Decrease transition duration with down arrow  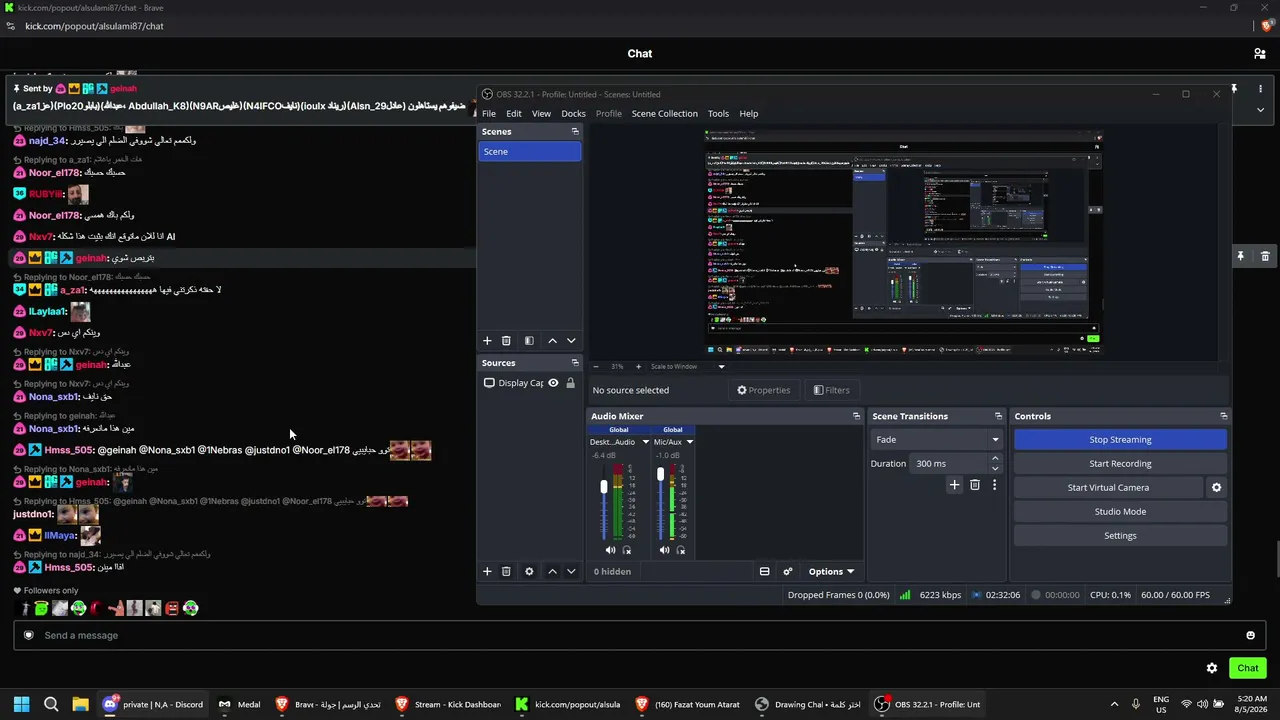995,468
